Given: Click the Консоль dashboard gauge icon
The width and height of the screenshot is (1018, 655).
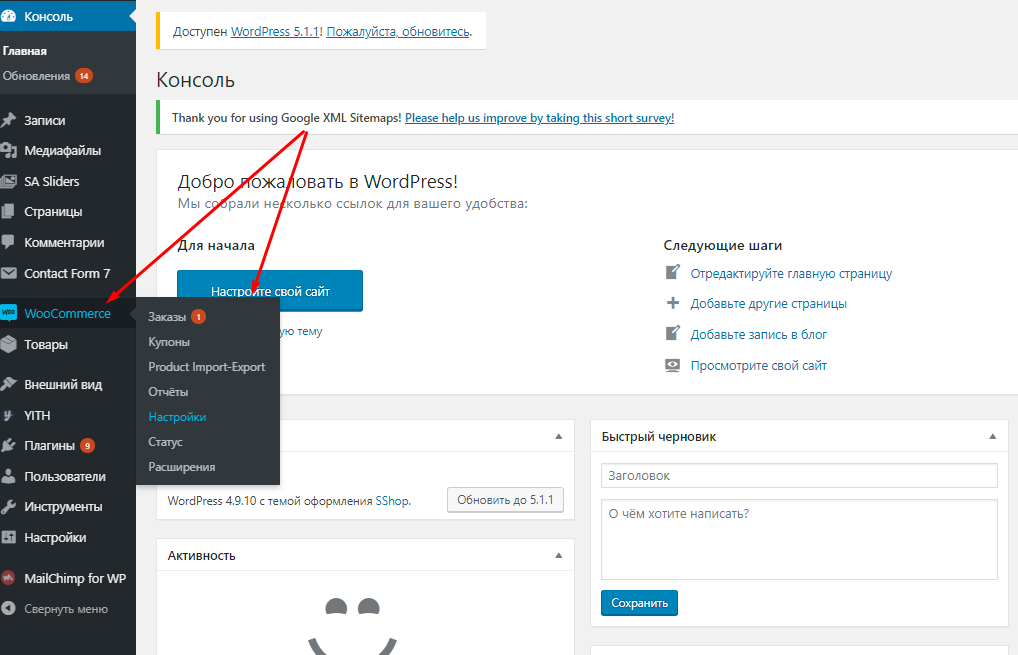Looking at the screenshot, I should pyautogui.click(x=8, y=16).
